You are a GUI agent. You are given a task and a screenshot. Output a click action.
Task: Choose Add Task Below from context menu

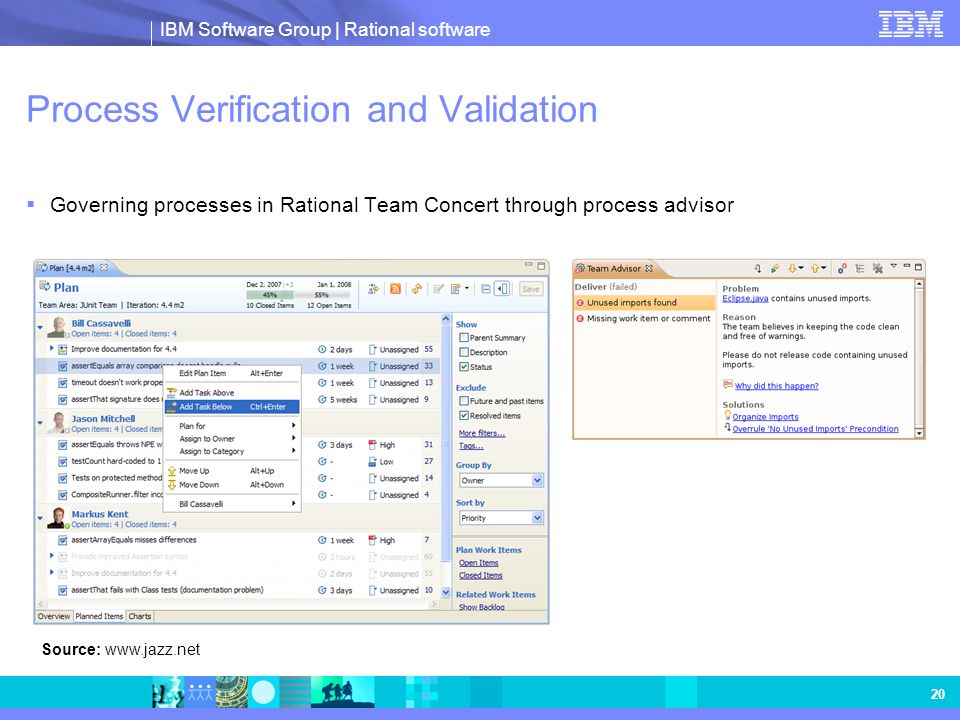232,407
